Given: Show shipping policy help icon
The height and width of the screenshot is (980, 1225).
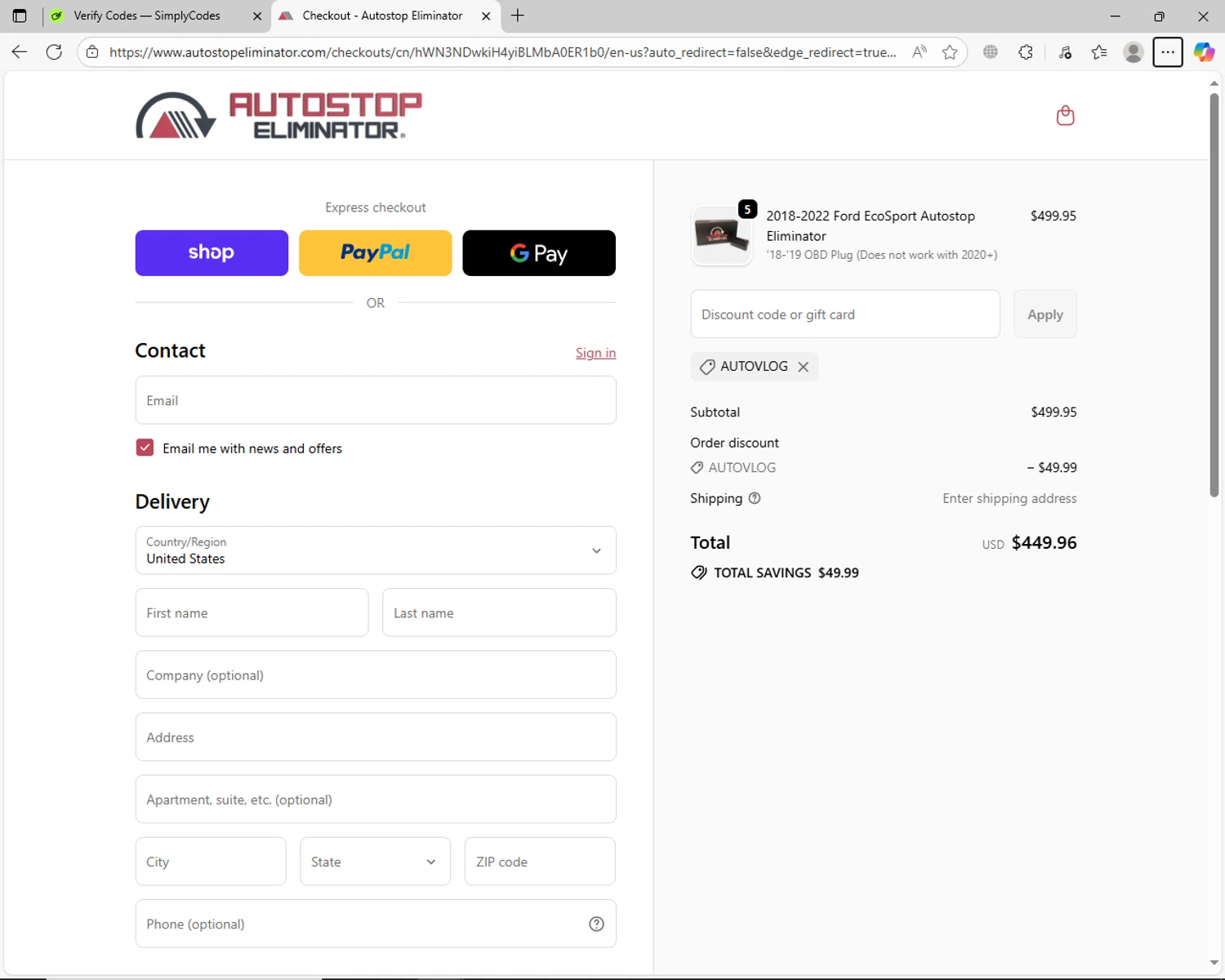Looking at the screenshot, I should pos(755,498).
